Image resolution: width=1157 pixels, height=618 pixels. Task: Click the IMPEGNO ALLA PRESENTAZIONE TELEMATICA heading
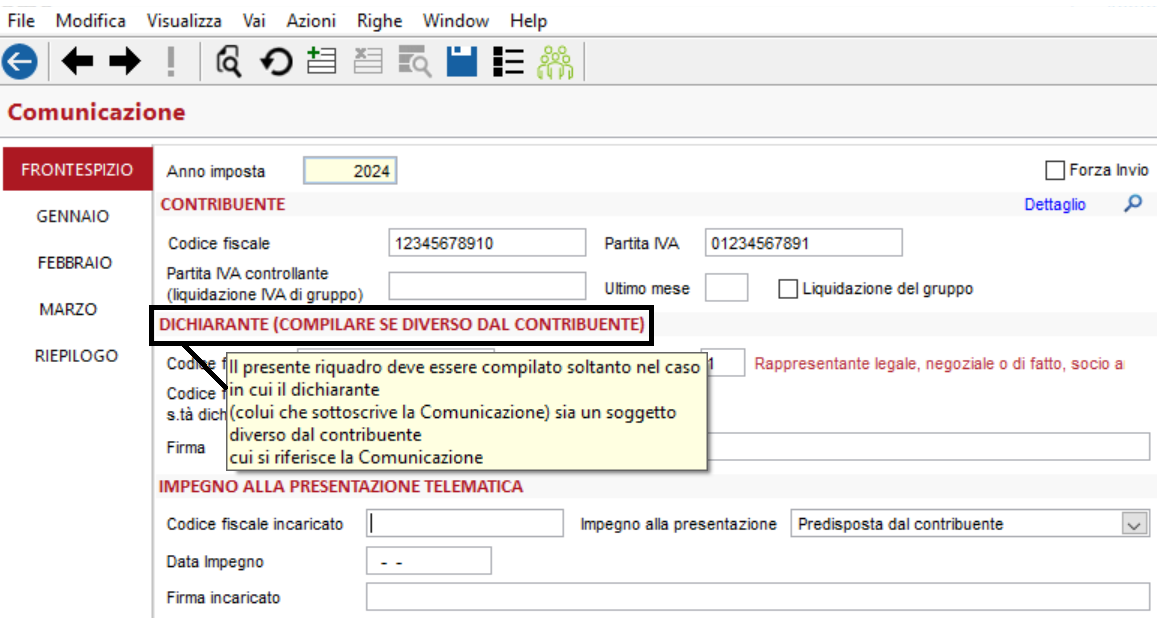point(341,487)
